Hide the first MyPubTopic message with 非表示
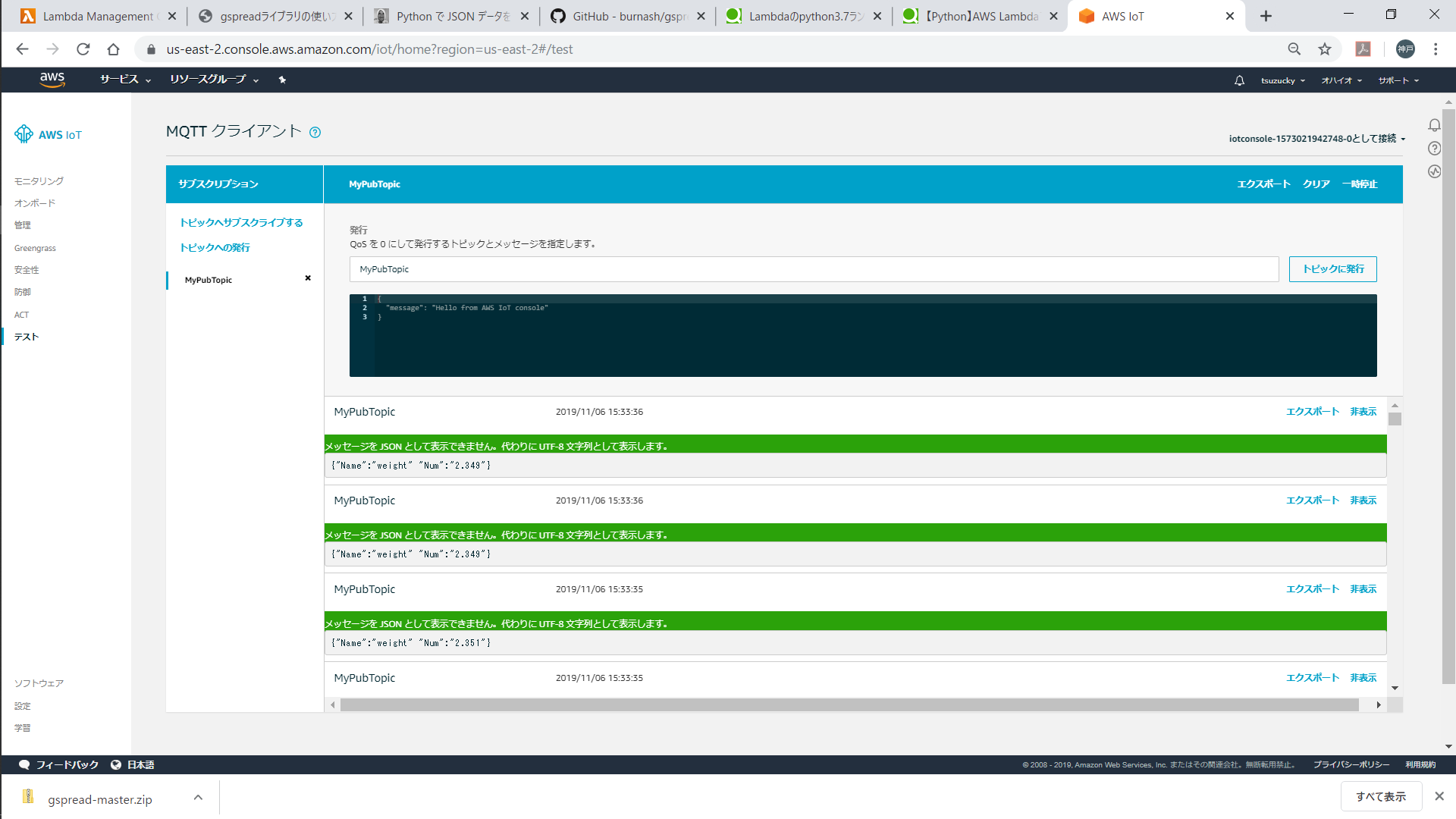Screen dimensions: 1456x819 point(1363,412)
